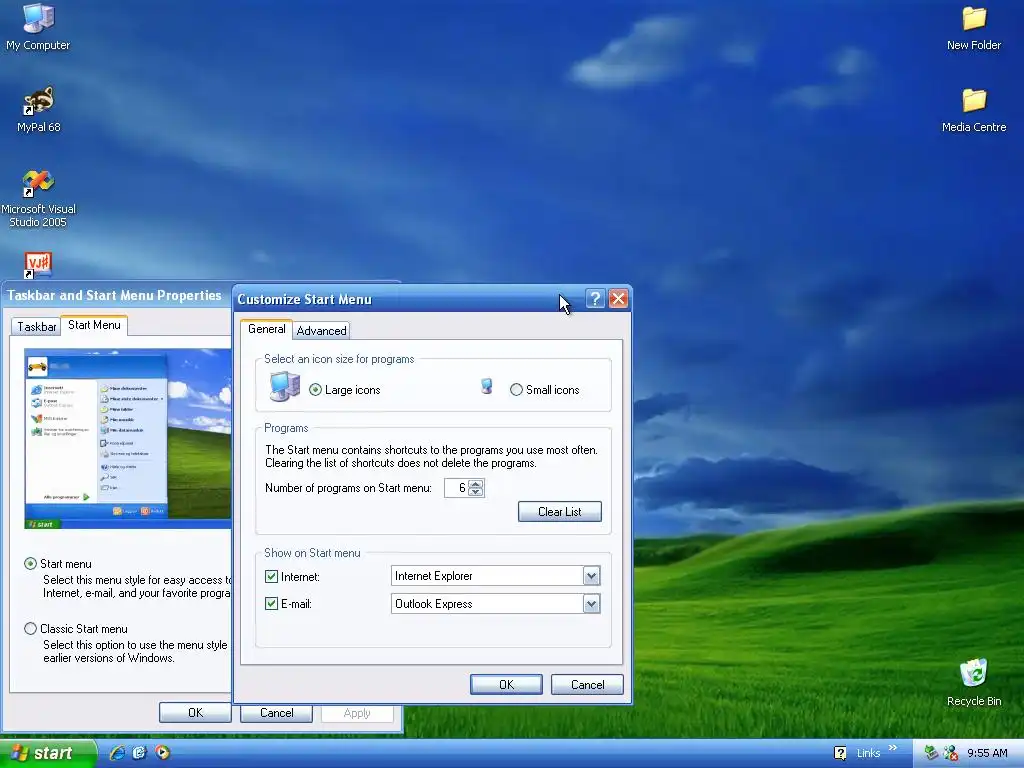Click Cancel in Customize Start Menu dialog
1024x768 pixels.
click(587, 684)
